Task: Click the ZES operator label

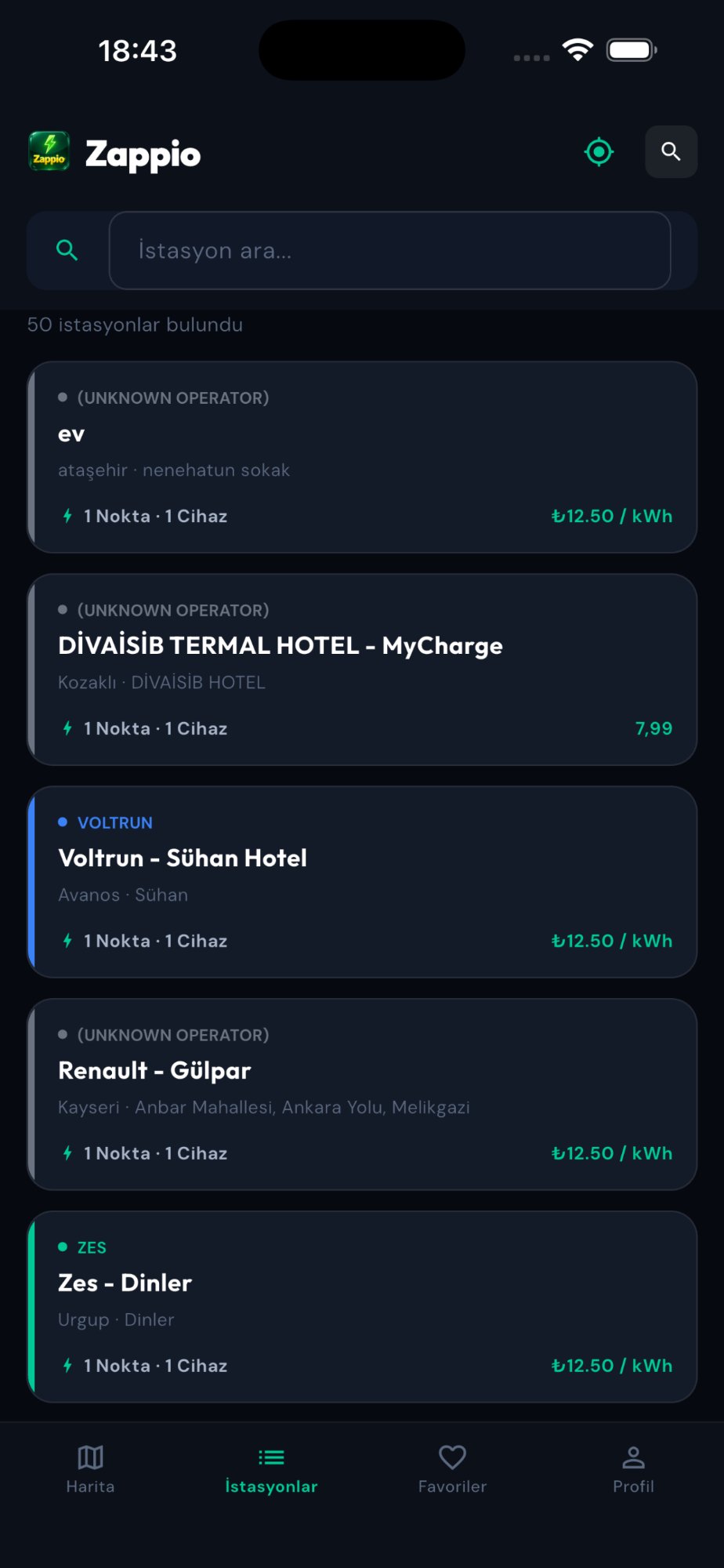Action: [92, 1247]
